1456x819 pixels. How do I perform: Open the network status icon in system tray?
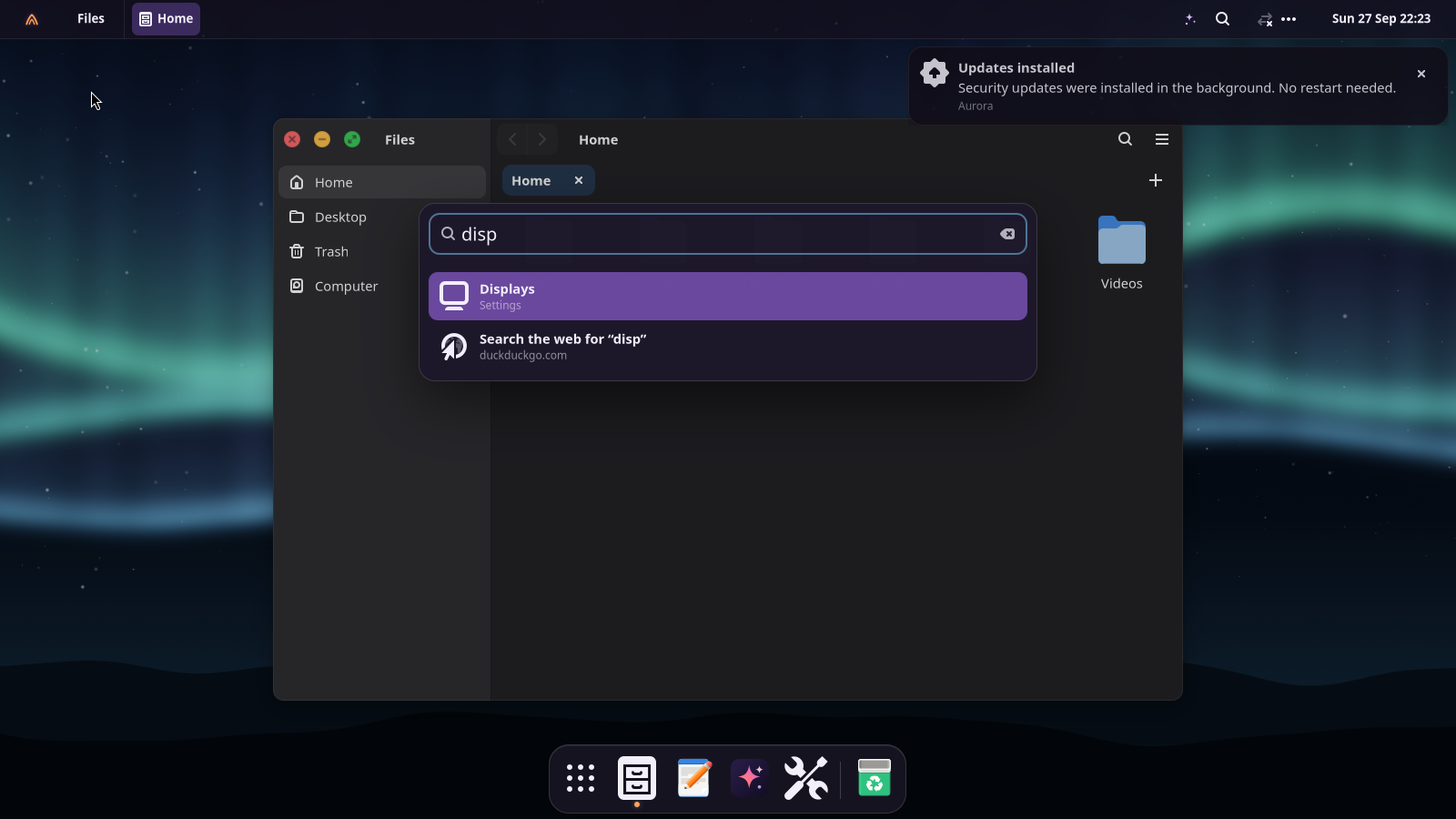pos(1265,19)
